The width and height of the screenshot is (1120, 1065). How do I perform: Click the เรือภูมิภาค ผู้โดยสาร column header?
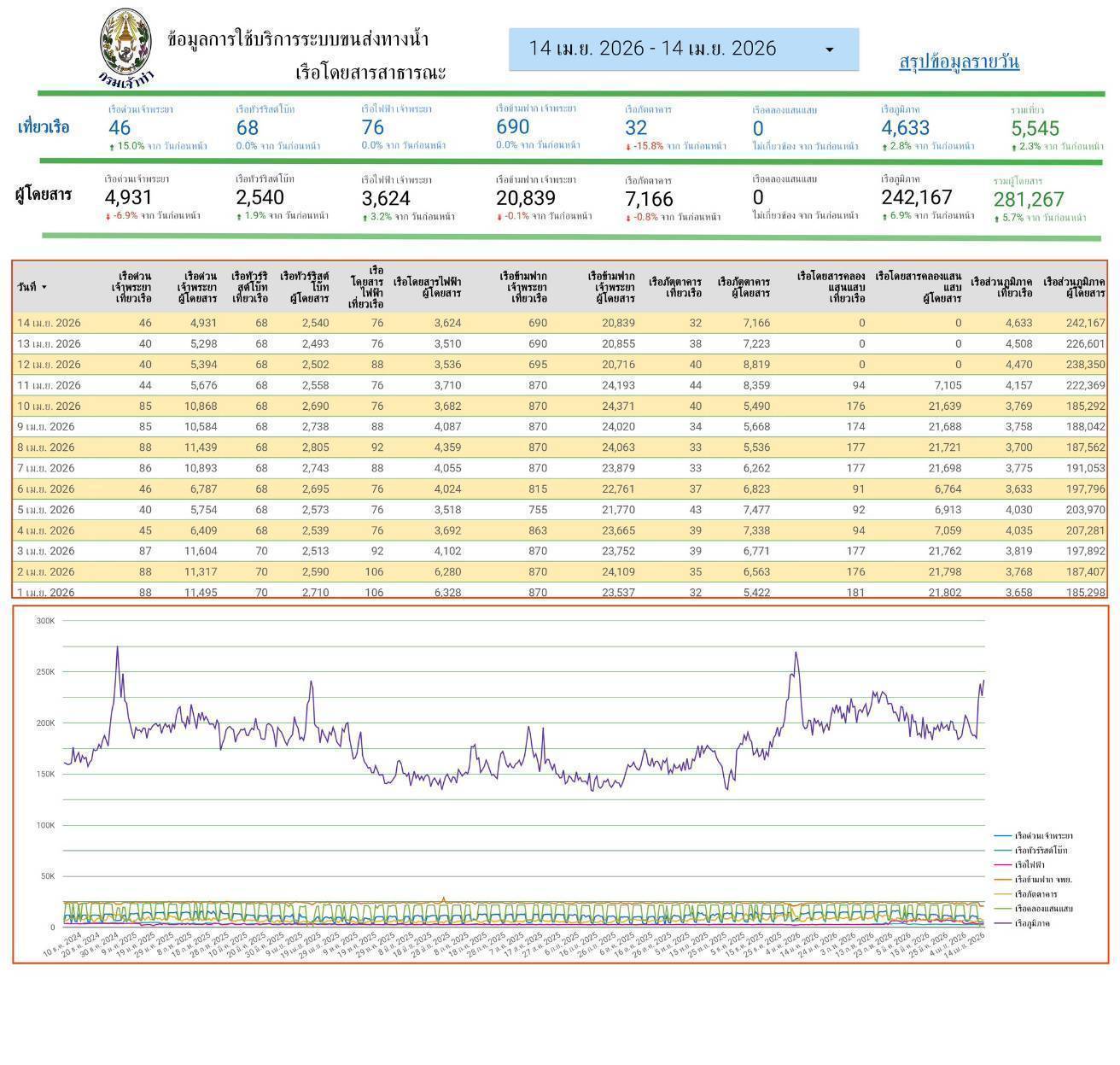[x=1073, y=287]
